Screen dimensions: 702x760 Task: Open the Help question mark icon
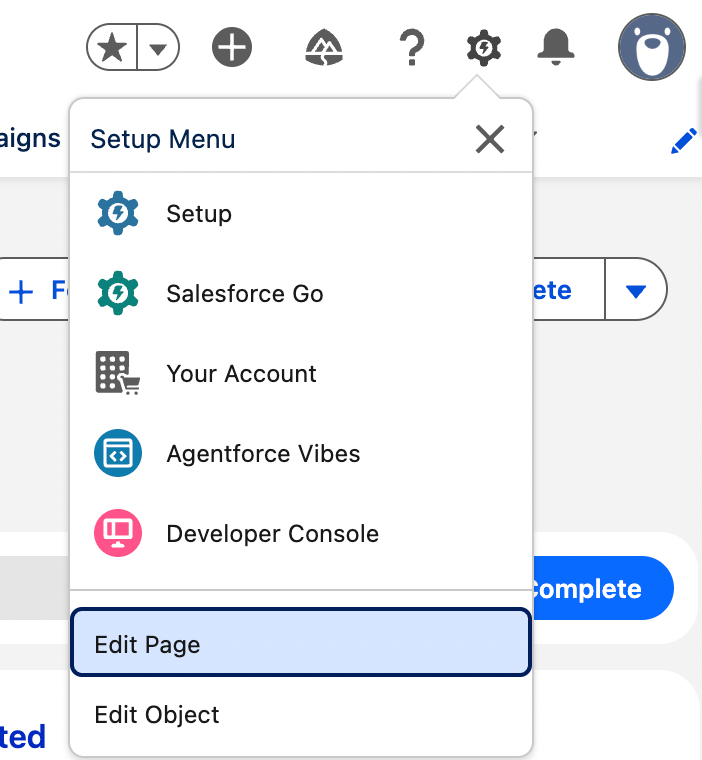(x=411, y=47)
